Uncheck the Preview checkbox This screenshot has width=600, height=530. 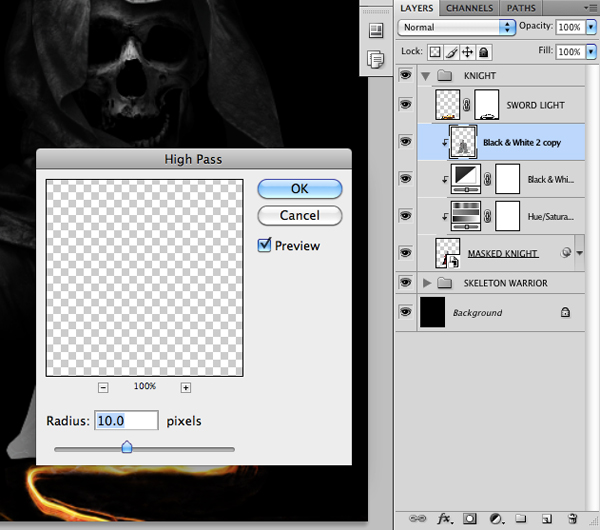(x=265, y=245)
